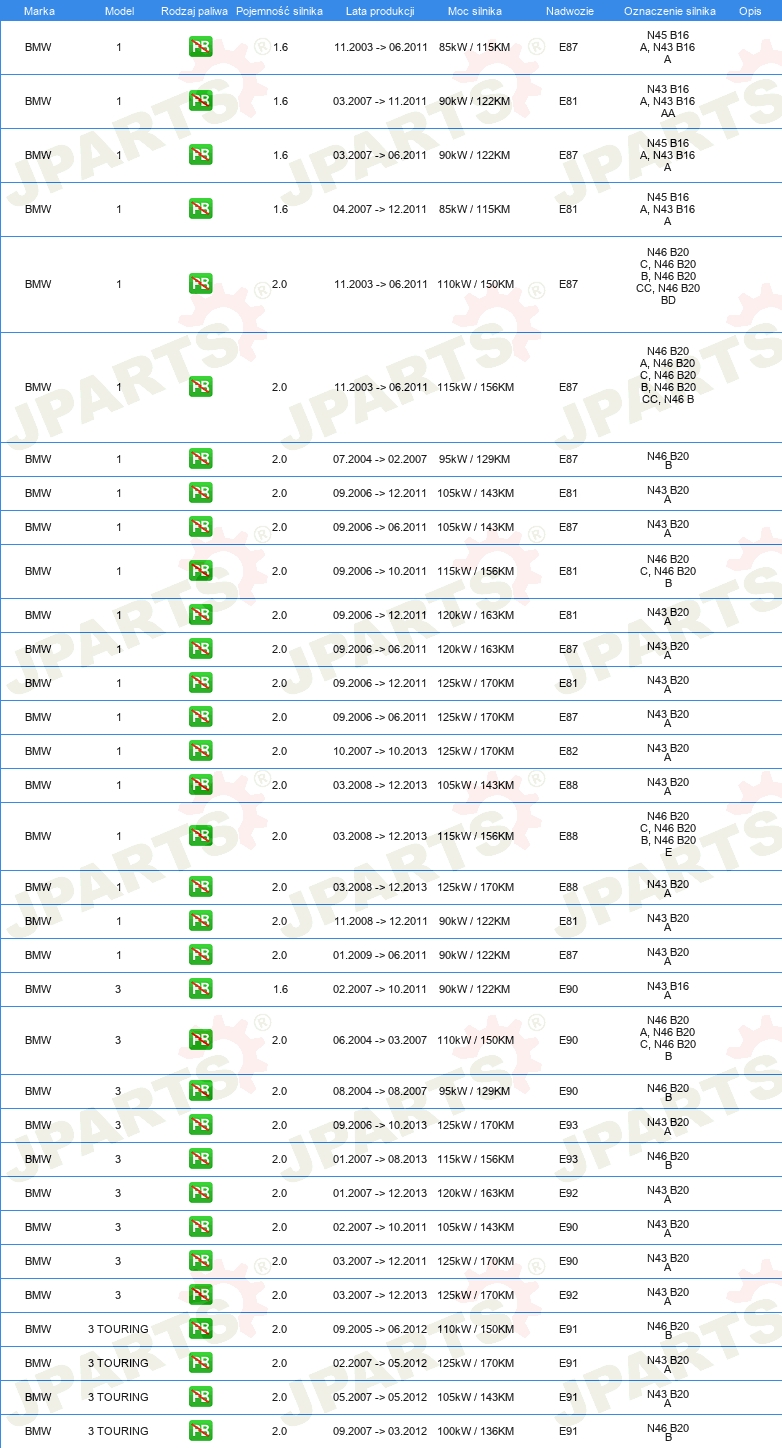The height and width of the screenshot is (1448, 782).
Task: Click fuel icon in BMW 1 E88 115kW/156KM row
Action: tap(200, 836)
